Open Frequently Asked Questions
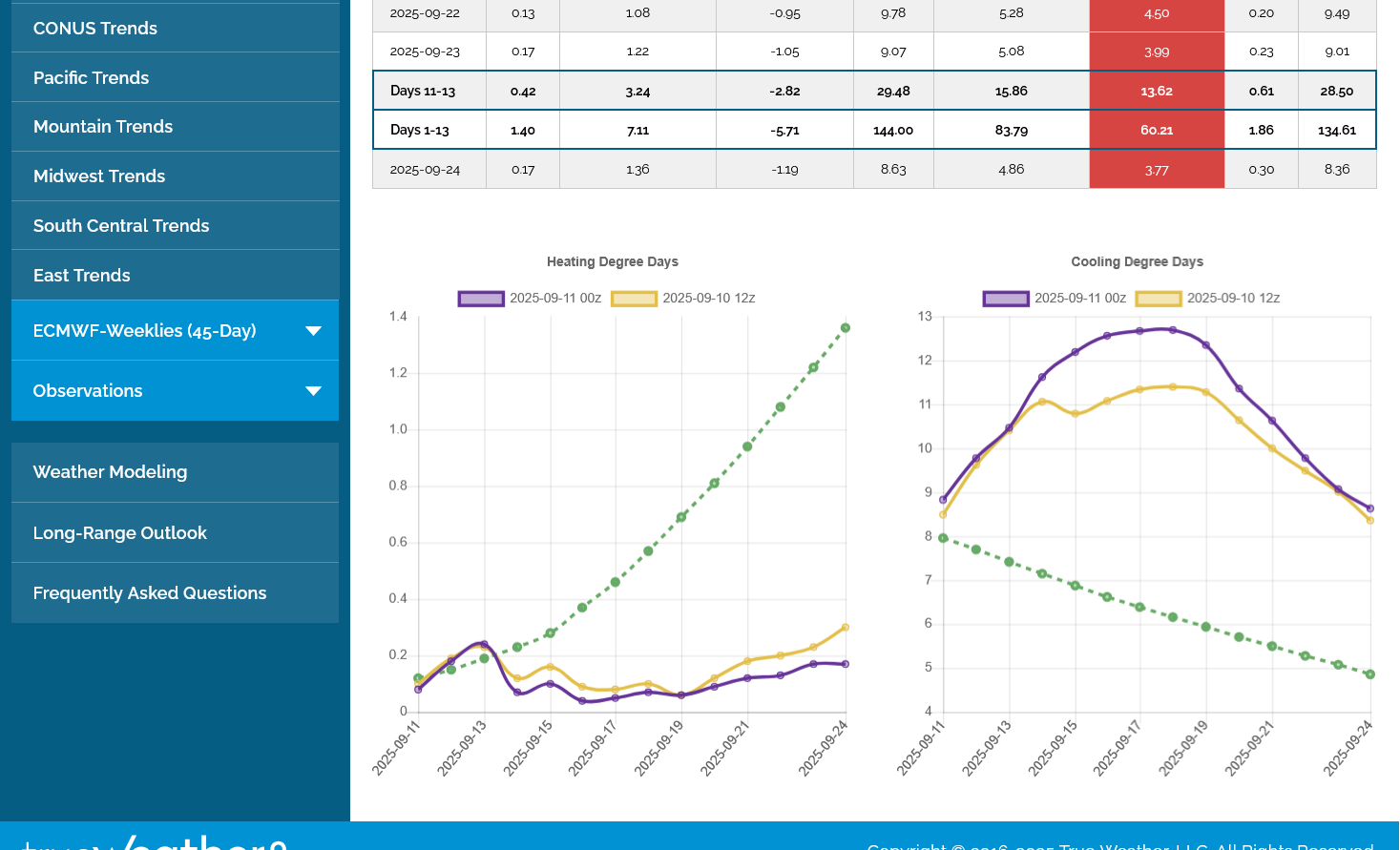This screenshot has width=1400, height=850. [x=150, y=593]
